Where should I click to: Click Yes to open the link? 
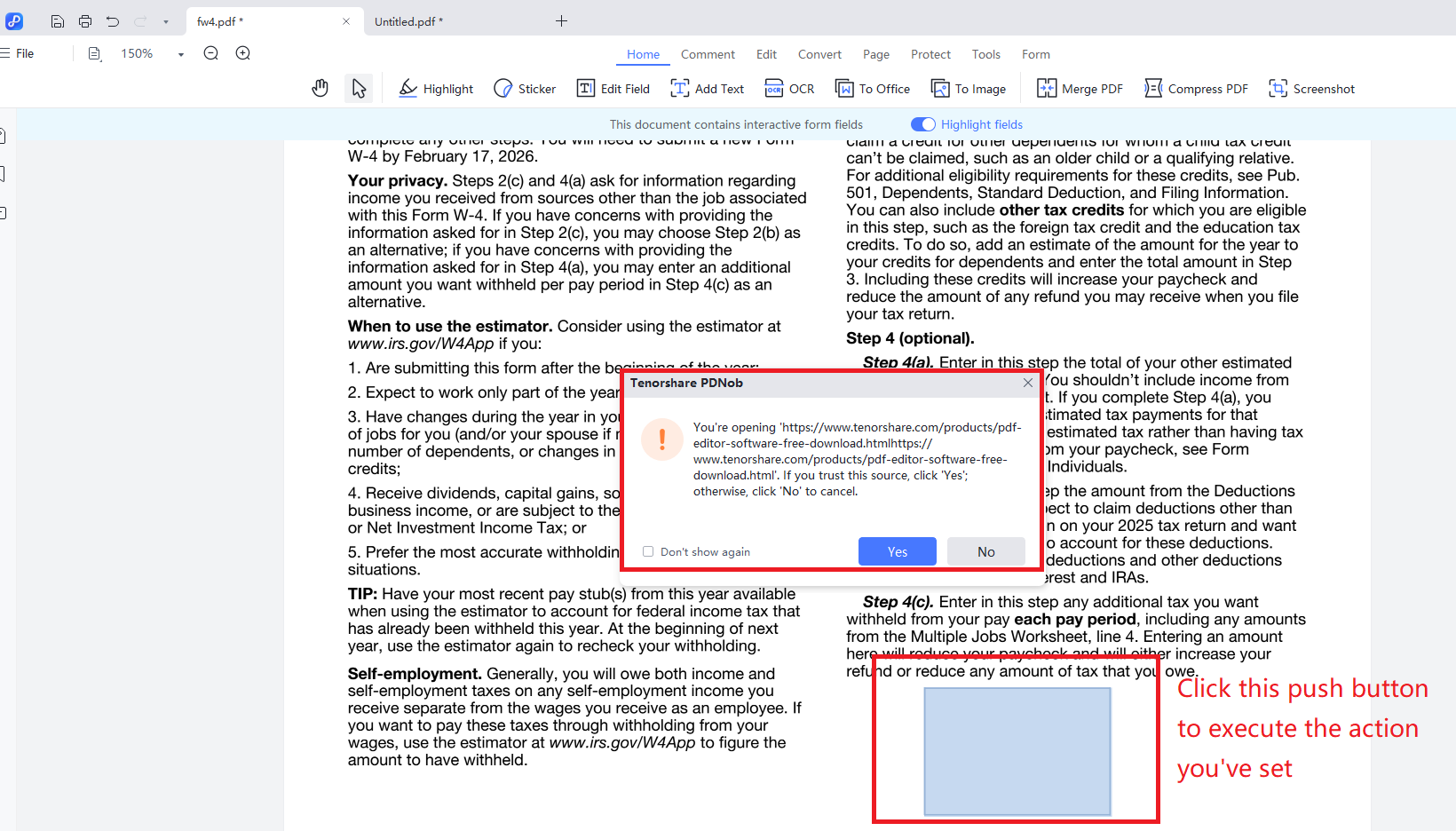click(897, 551)
